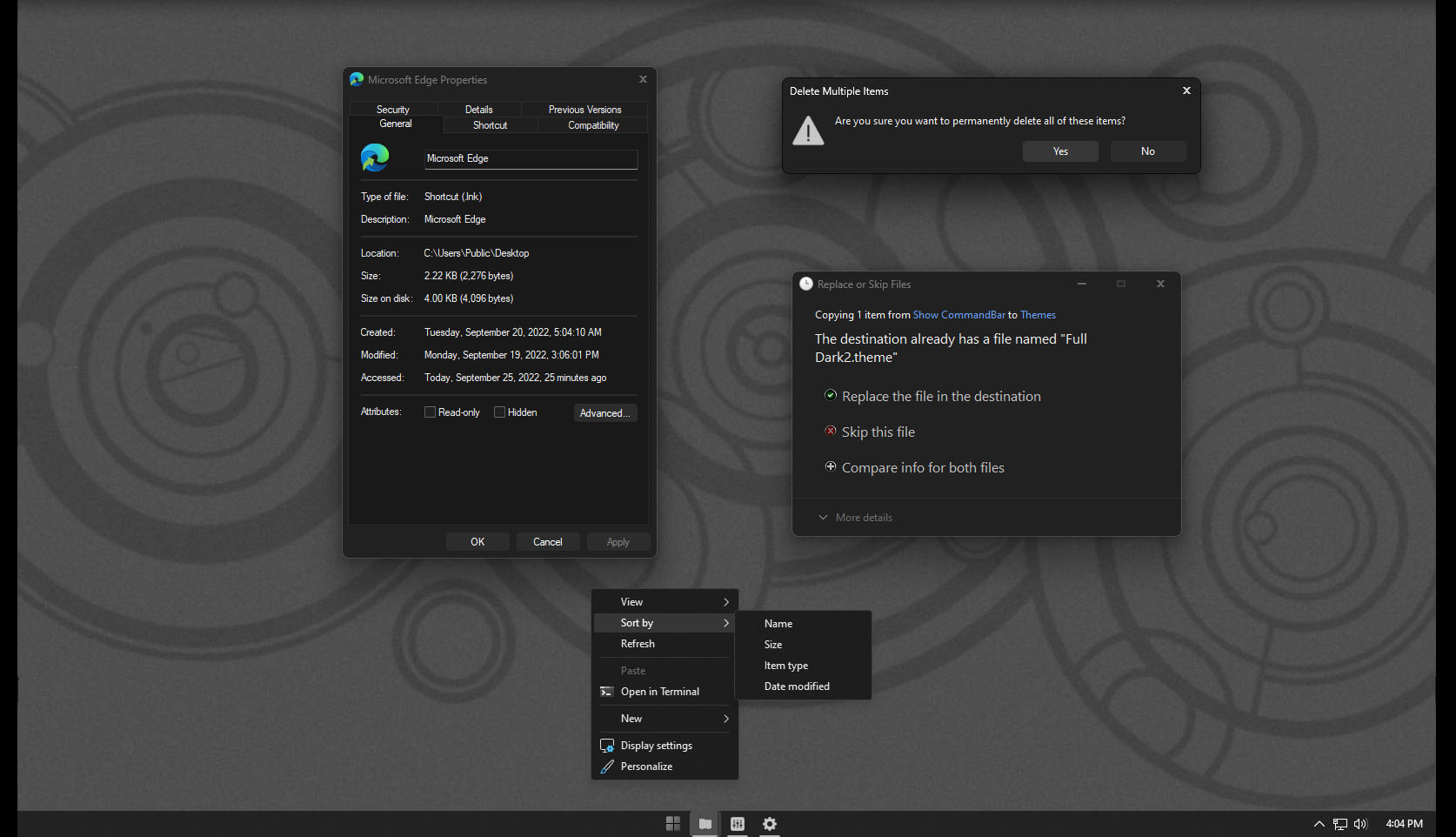The width and height of the screenshot is (1456, 837).
Task: Choose Replace the file in the destination
Action: [940, 396]
